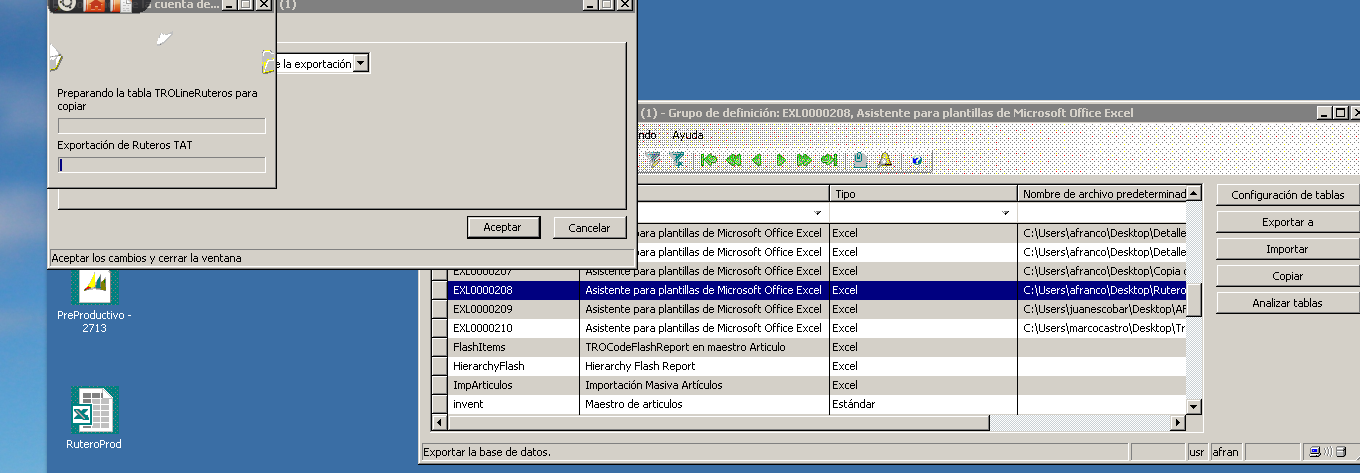This screenshot has height=473, width=1360.
Task: Click the home icon in top-left toolbar
Action: pyautogui.click(x=95, y=5)
